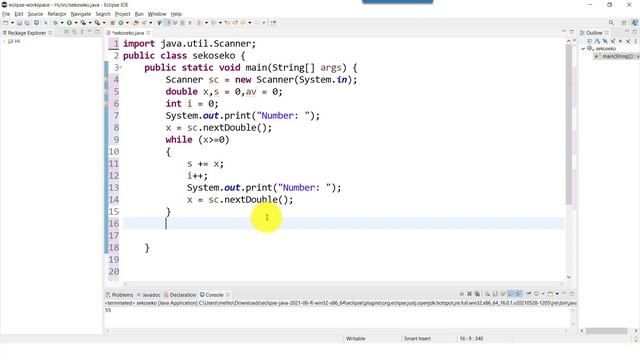The image size is (640, 360).
Task: Open Package Explorer view menu
Action: pyautogui.click(x=82, y=32)
